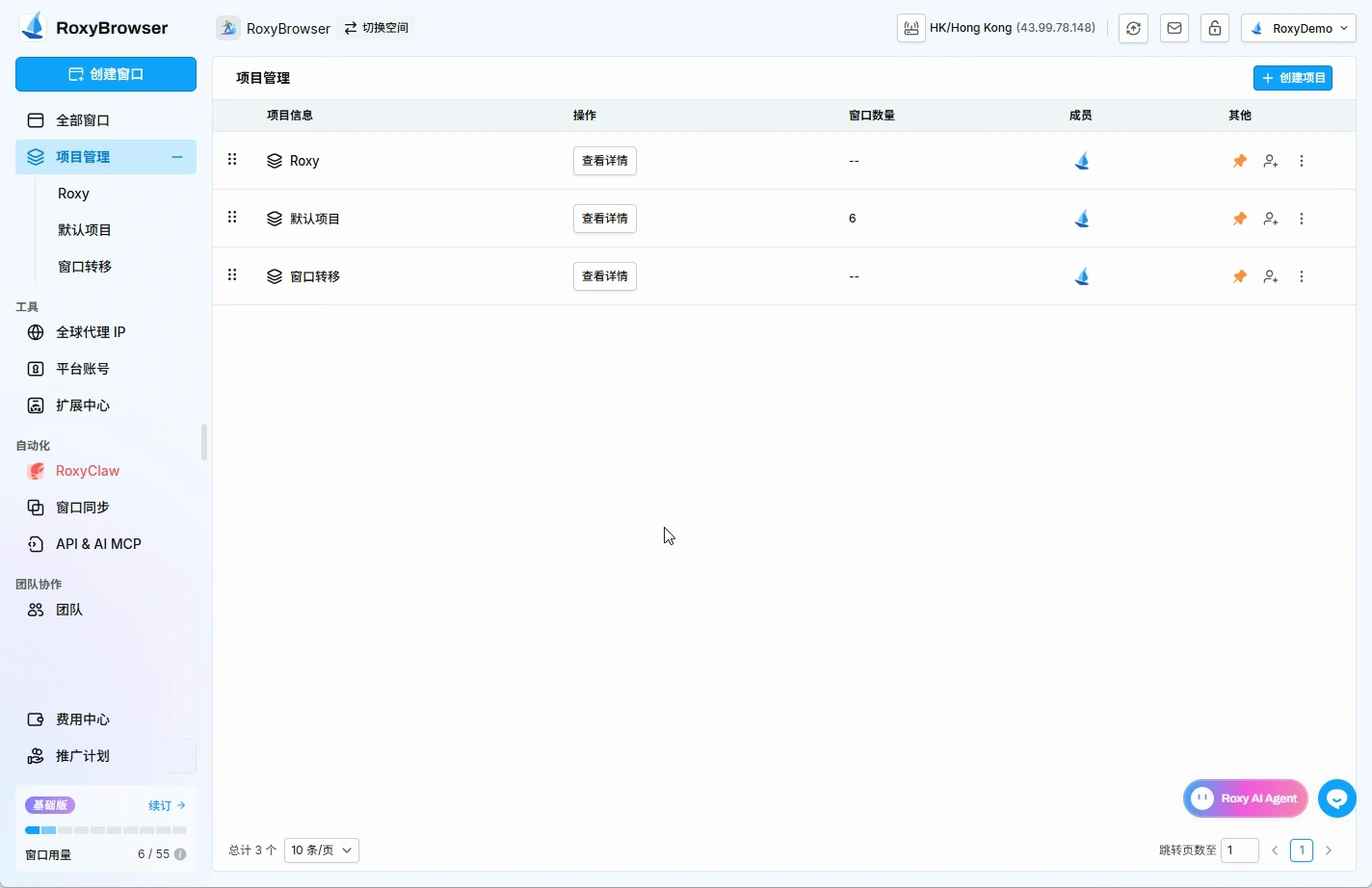Click drag handle of Roxy row
Viewport: 1372px width, 888px height.
[x=232, y=160]
